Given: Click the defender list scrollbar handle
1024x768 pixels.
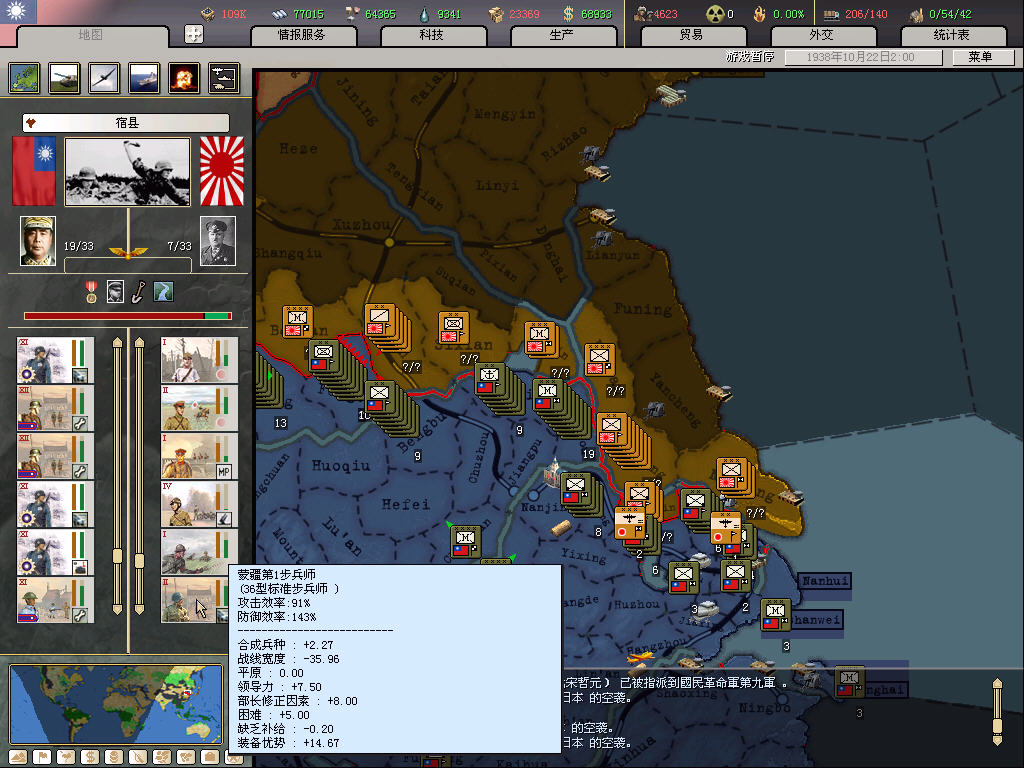Looking at the screenshot, I should pos(139,560).
